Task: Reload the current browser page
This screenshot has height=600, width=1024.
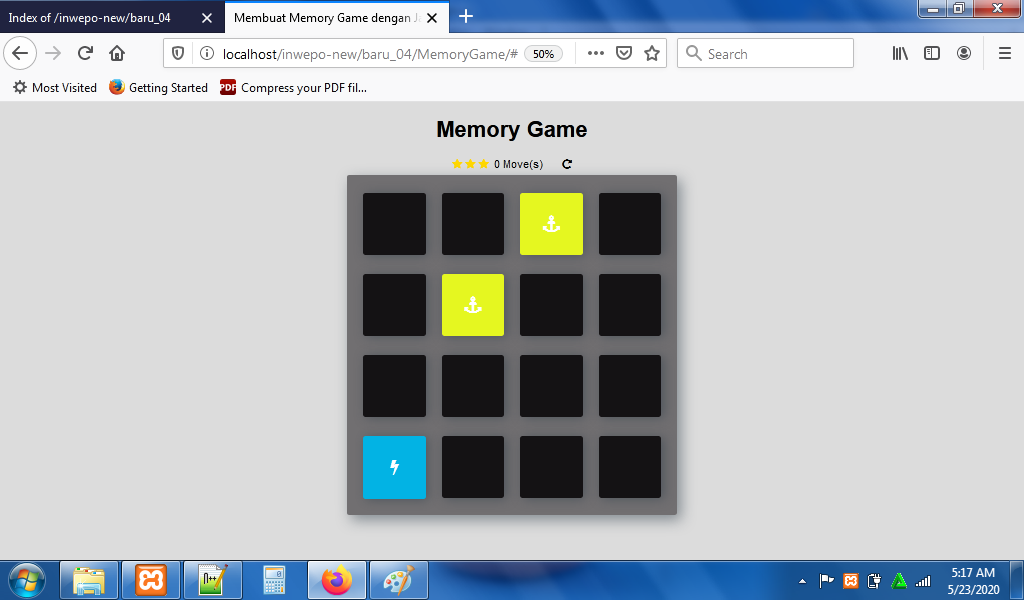Action: (85, 53)
